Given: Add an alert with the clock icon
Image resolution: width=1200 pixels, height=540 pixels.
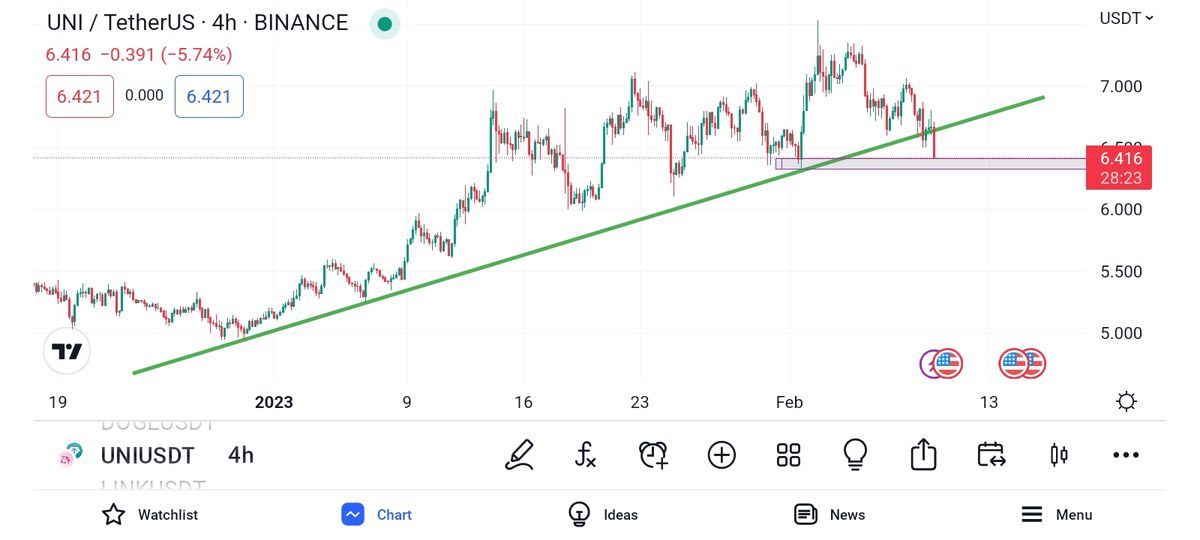Looking at the screenshot, I should tap(653, 455).
